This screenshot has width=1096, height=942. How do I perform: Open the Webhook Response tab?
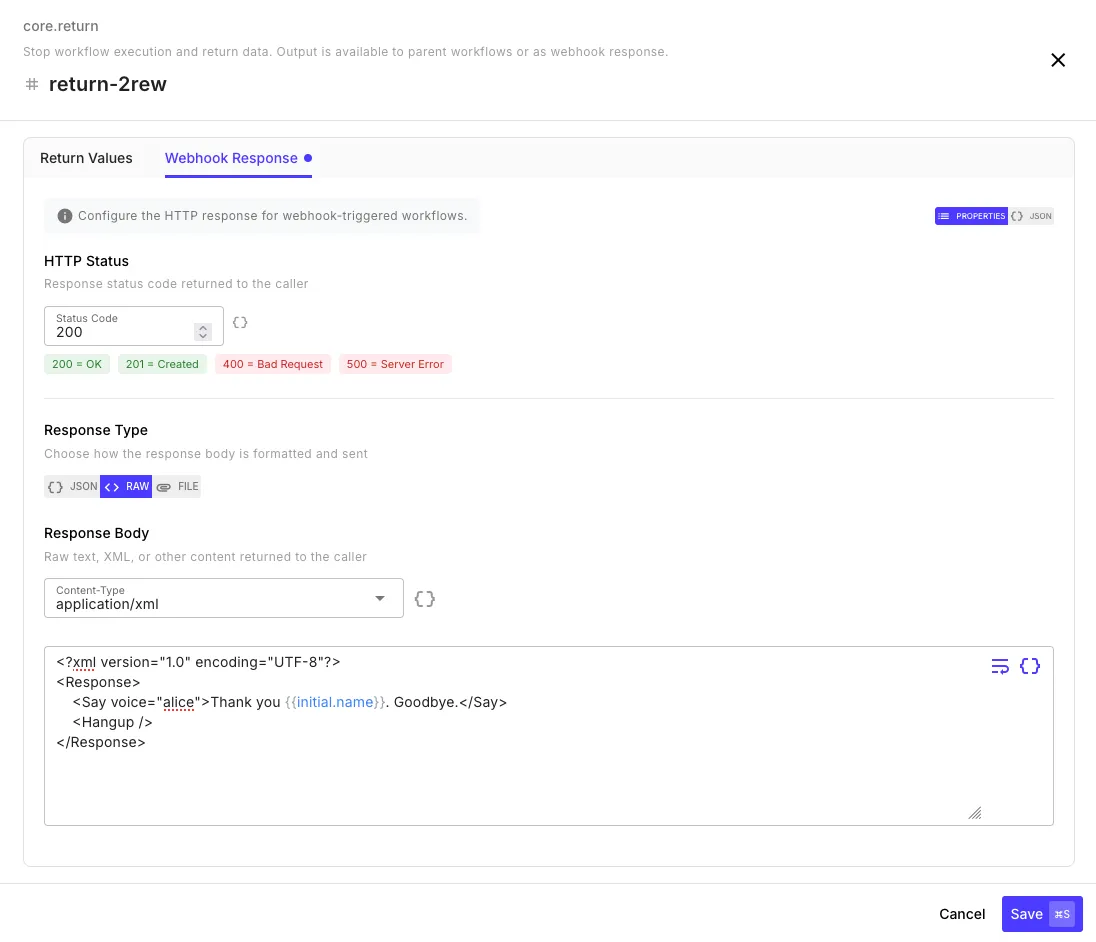point(231,158)
